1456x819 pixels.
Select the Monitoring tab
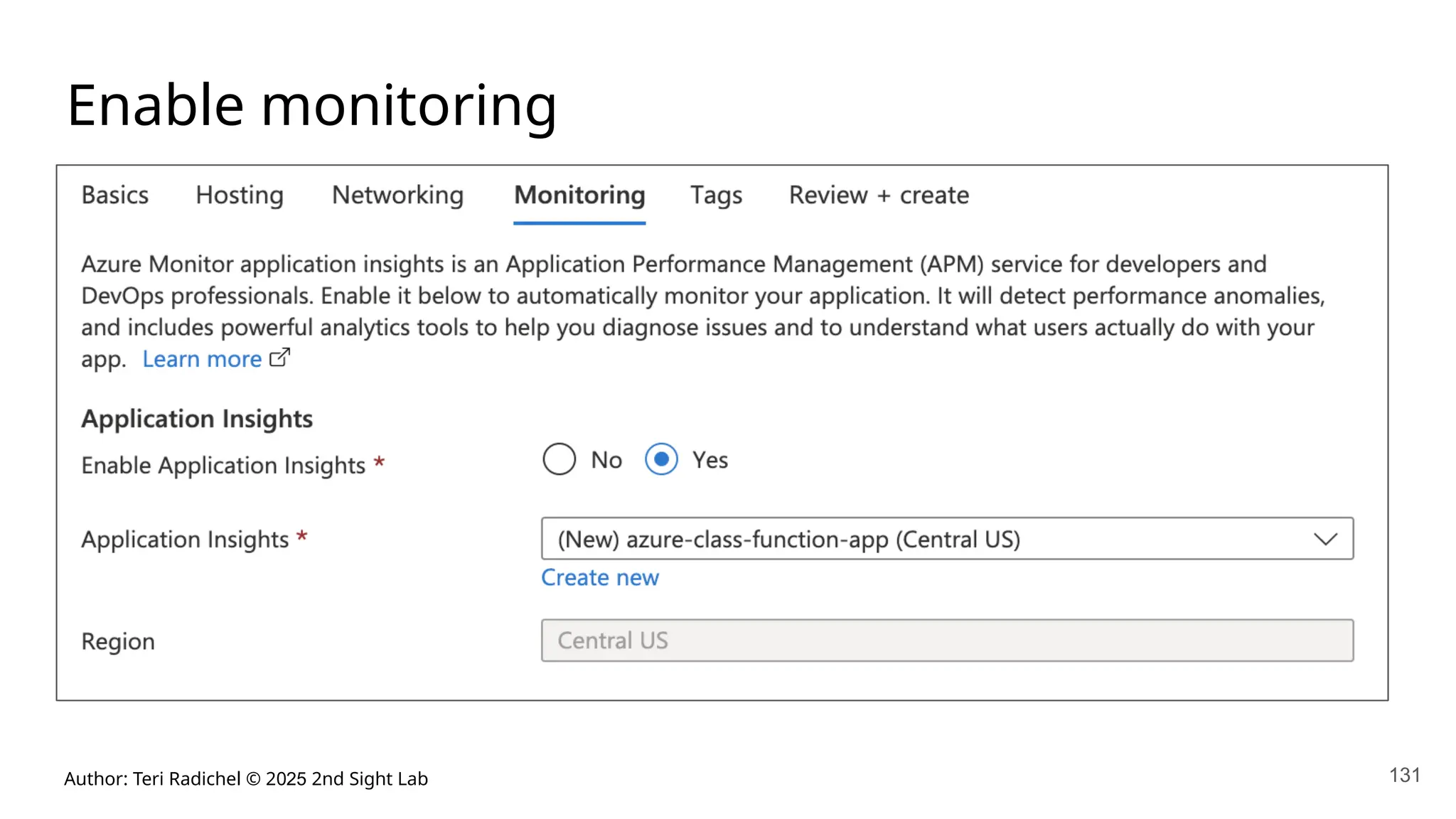579,195
